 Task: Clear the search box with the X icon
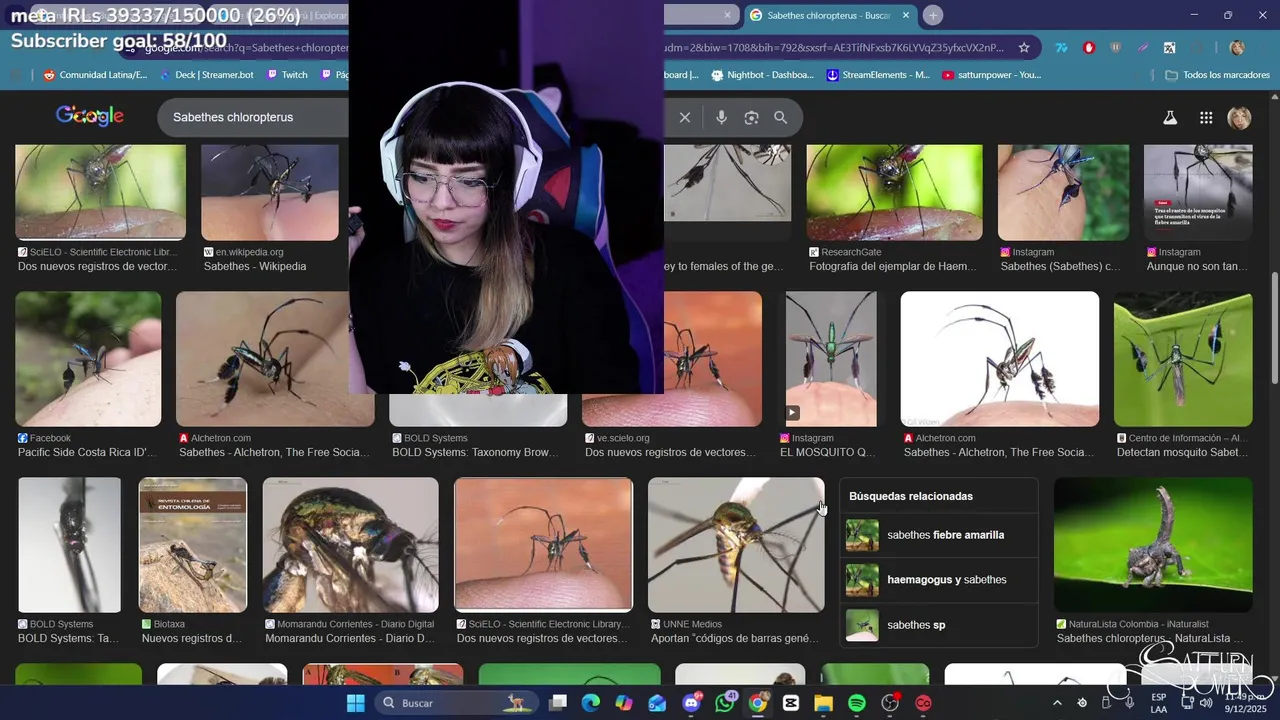[685, 118]
